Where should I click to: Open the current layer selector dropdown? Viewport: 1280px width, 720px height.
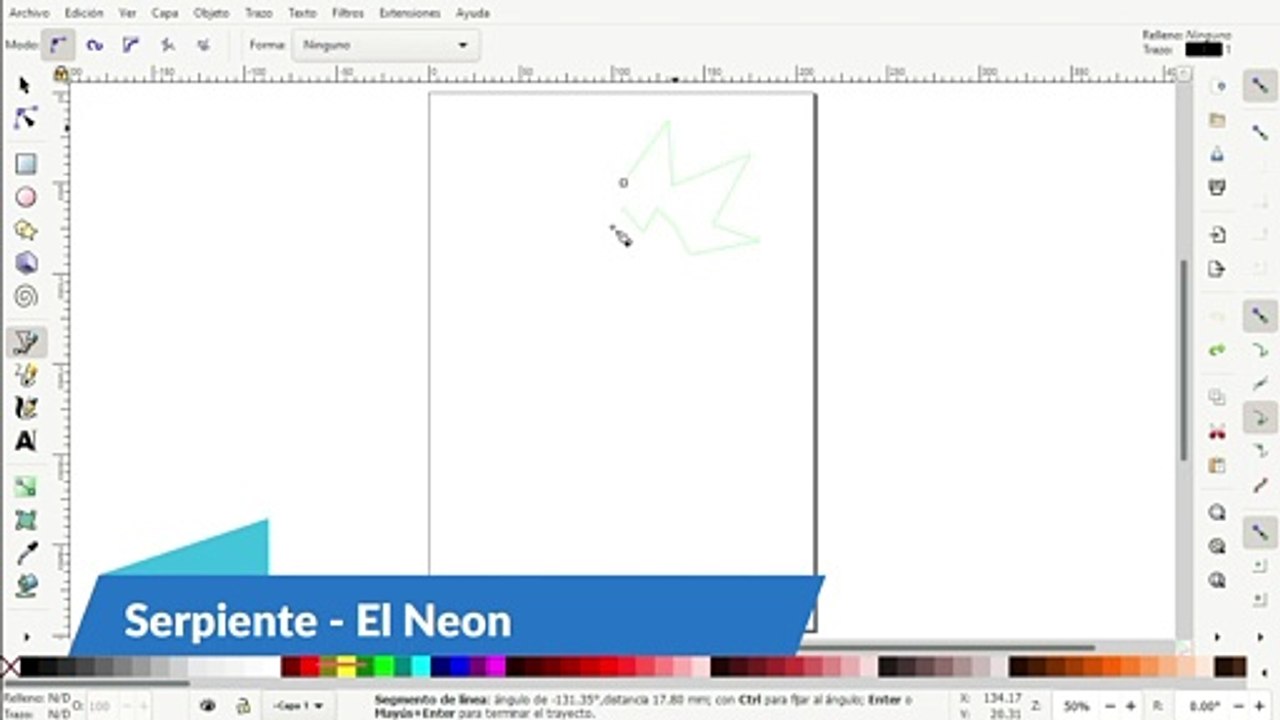[x=298, y=705]
